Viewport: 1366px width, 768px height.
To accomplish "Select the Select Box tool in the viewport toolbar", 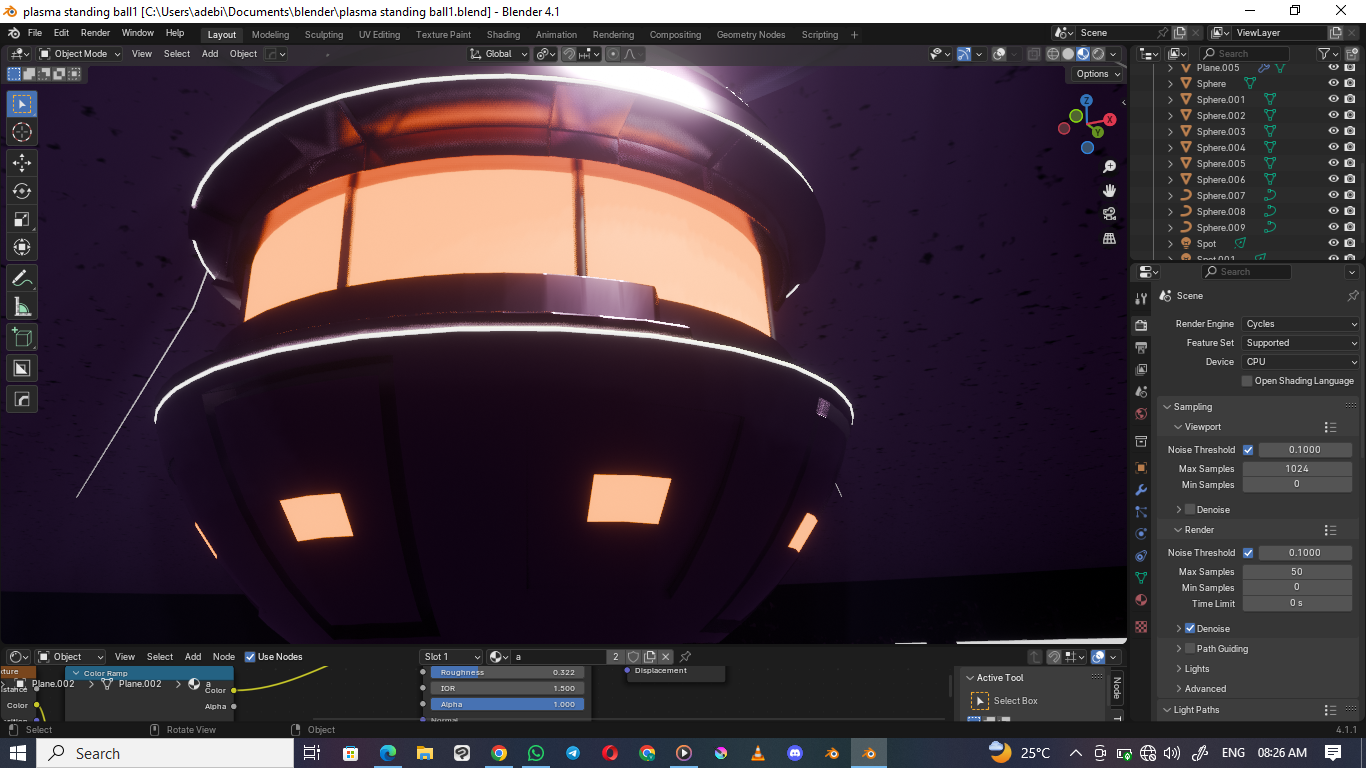I will pos(22,103).
